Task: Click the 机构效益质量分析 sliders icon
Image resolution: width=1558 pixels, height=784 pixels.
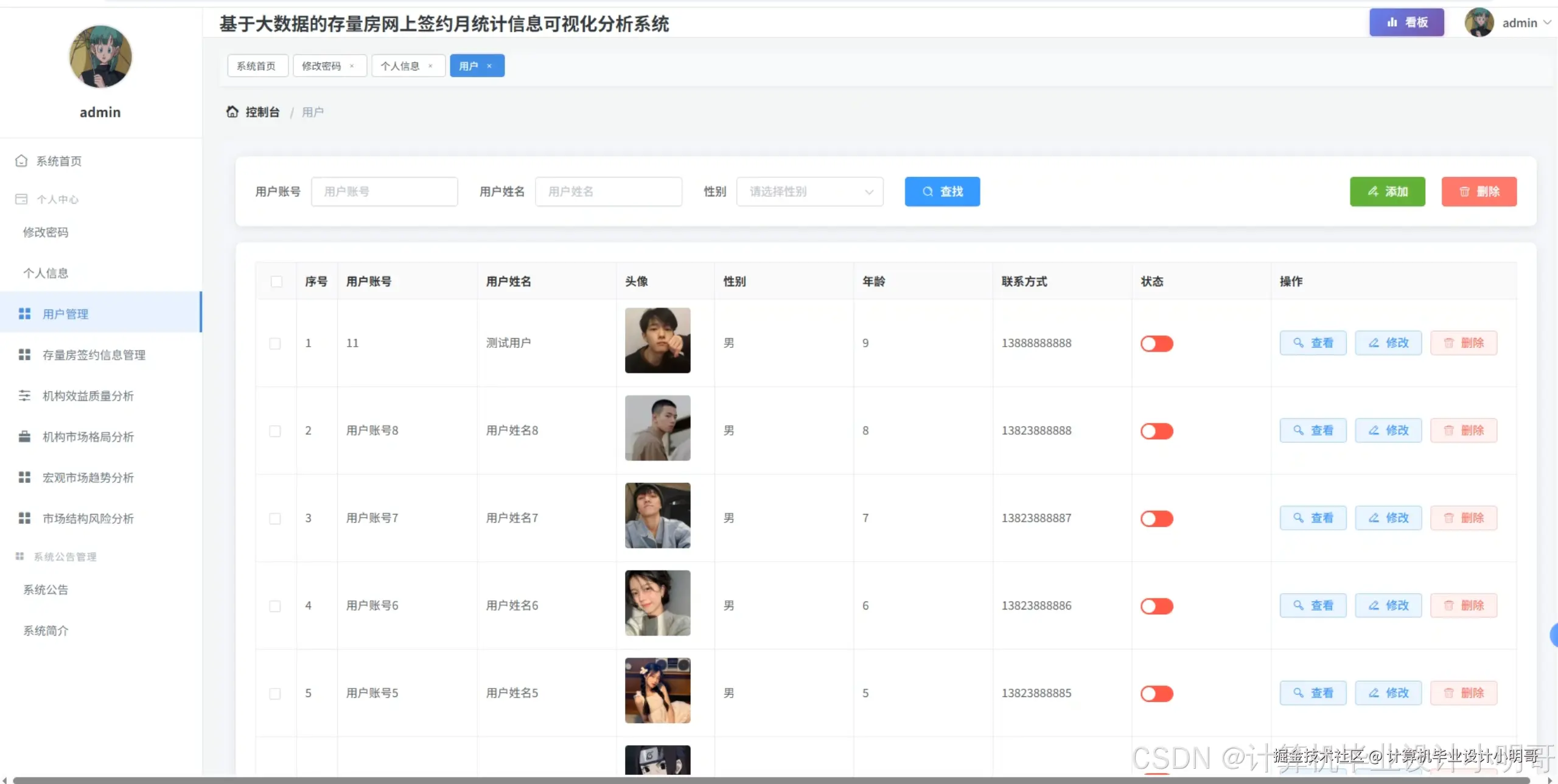Action: [x=24, y=396]
